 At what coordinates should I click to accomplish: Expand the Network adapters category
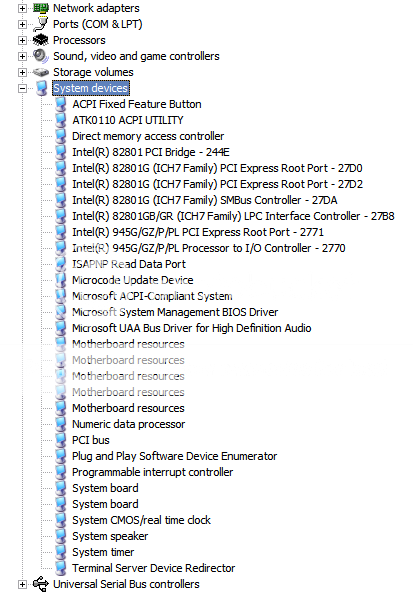22,8
